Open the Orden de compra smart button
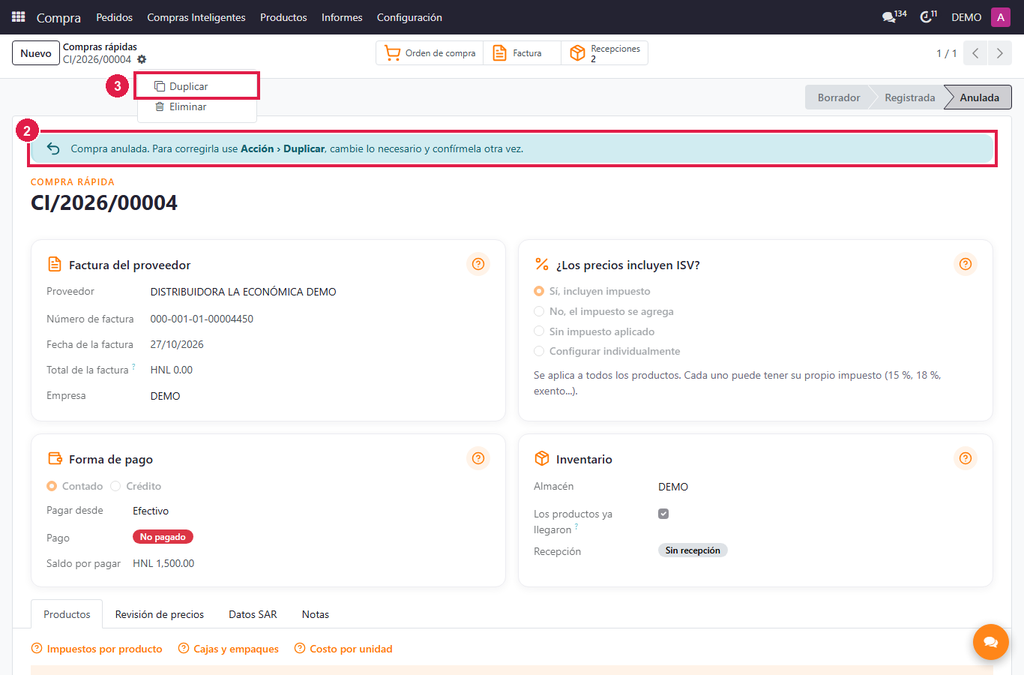This screenshot has width=1024, height=675. click(430, 54)
